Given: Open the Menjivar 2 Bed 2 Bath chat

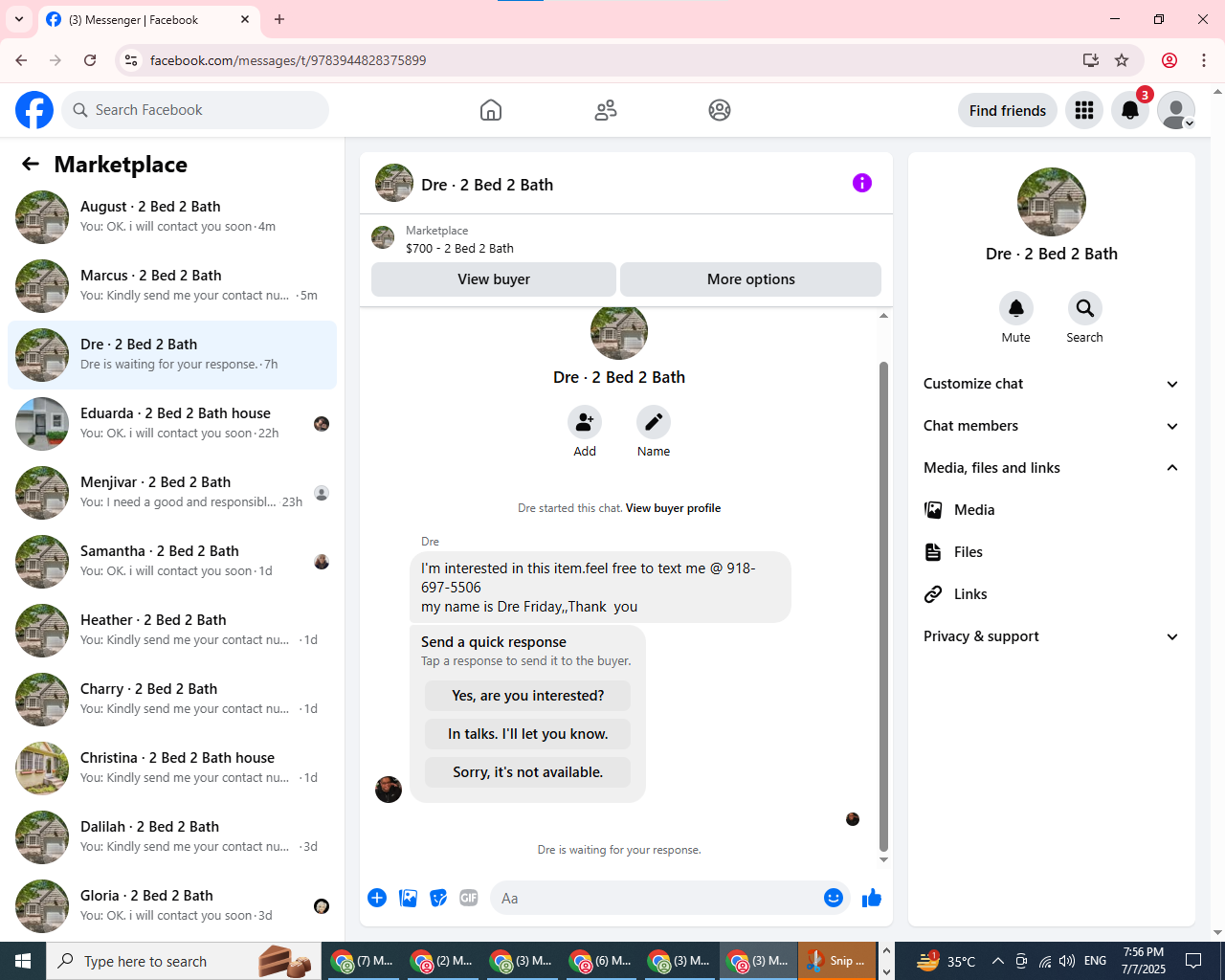Looking at the screenshot, I should click(x=172, y=493).
